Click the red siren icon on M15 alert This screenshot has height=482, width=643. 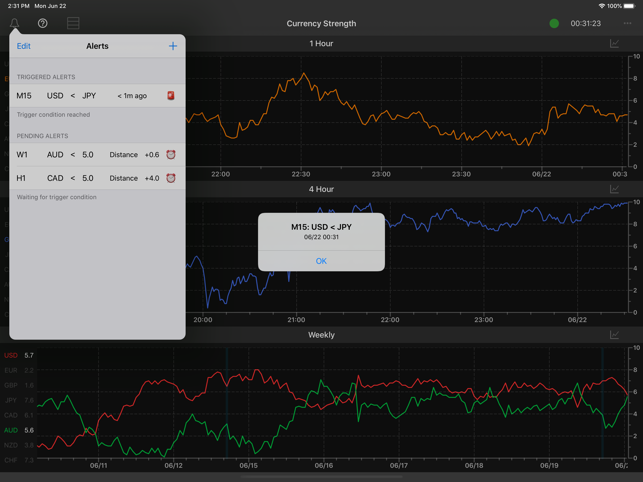pyautogui.click(x=171, y=96)
